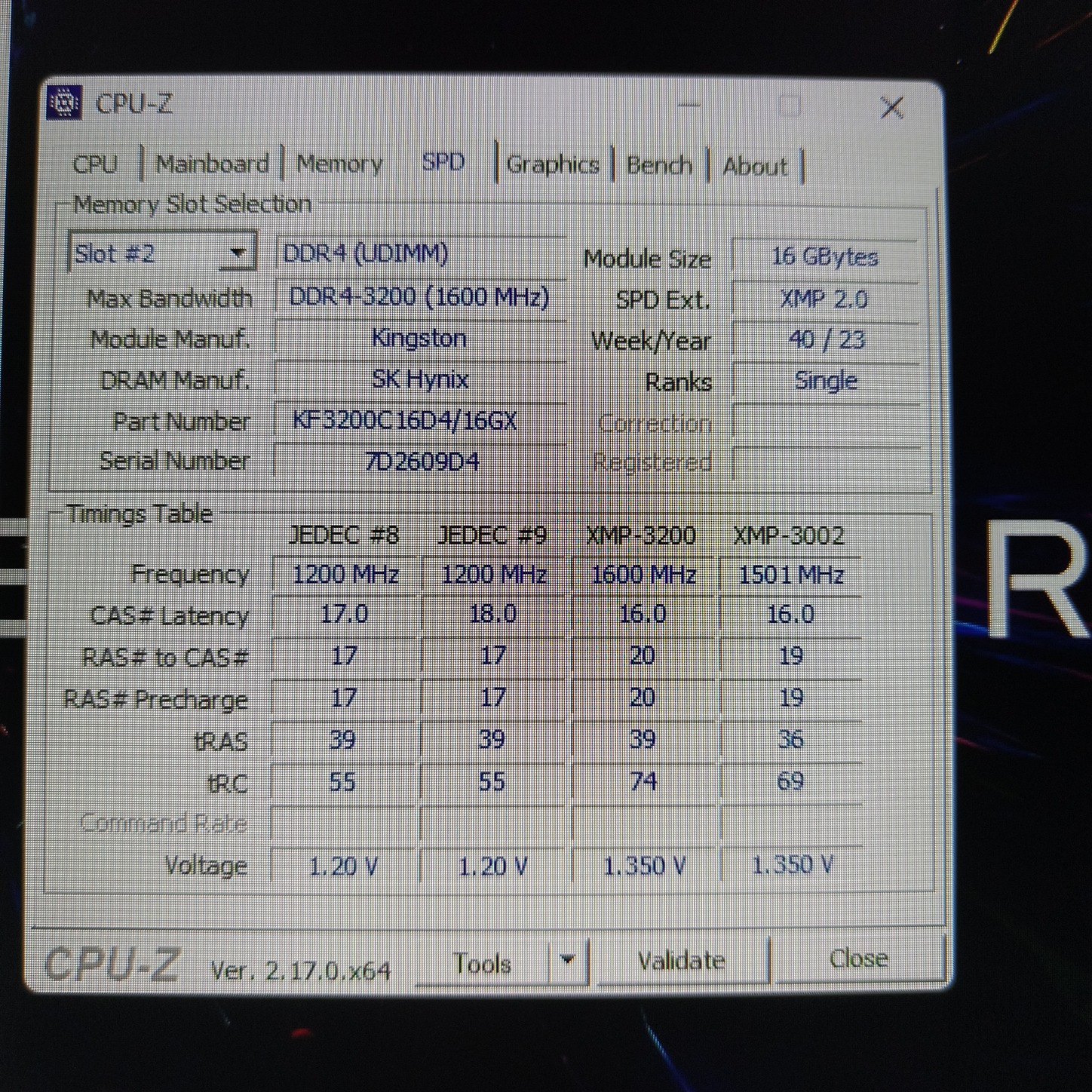Viewport: 1092px width, 1092px height.
Task: Click the XMP-3200 column header
Action: point(641,535)
